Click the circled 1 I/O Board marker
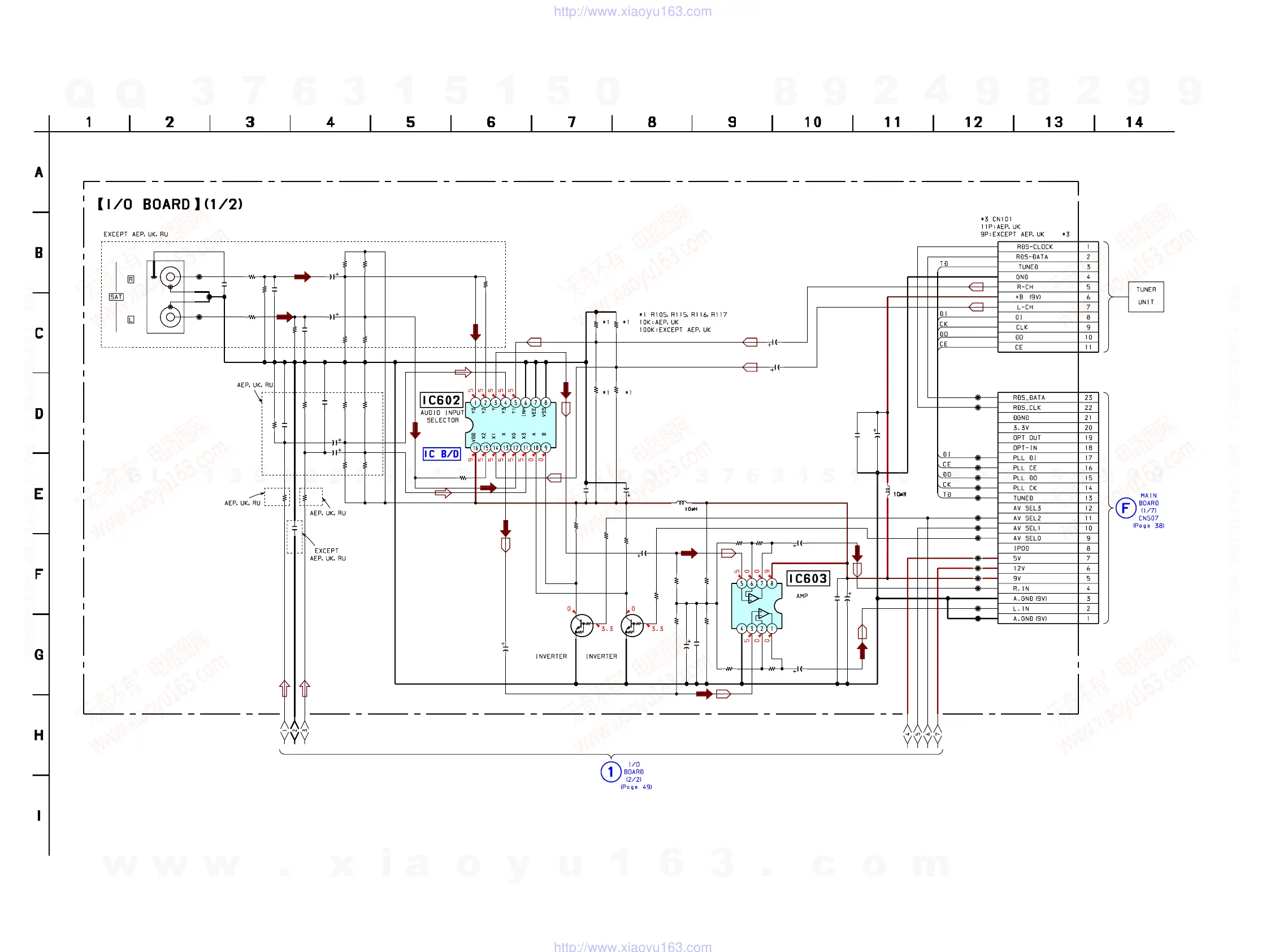Screen dimensions: 1266x952 pos(611,772)
